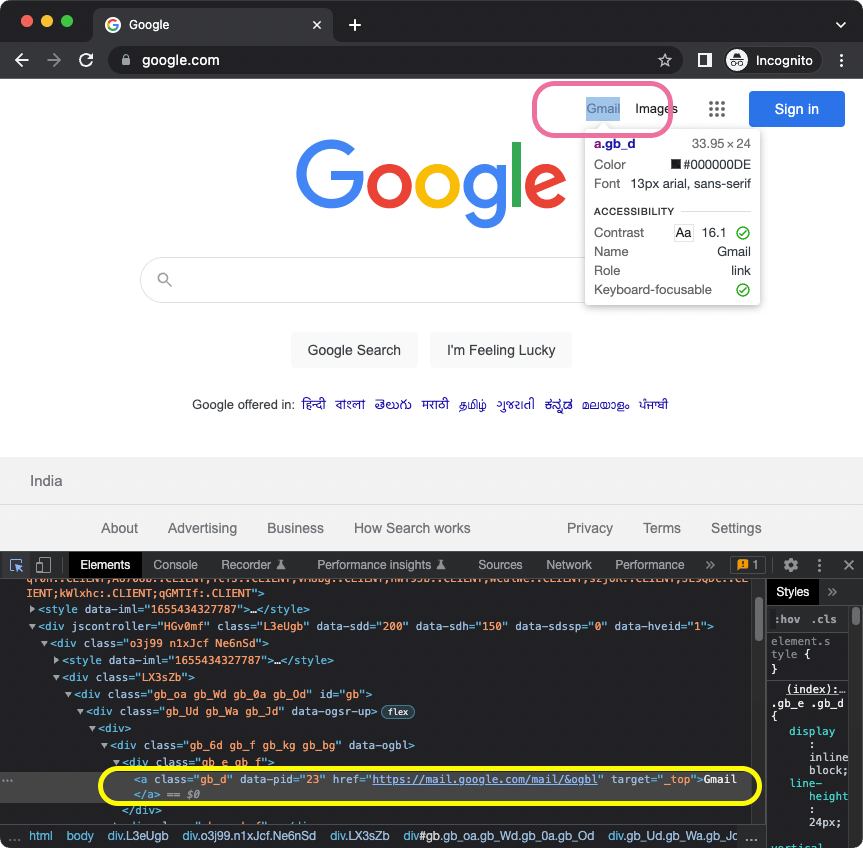Click the browser forward arrow
This screenshot has width=863, height=848.
click(54, 60)
